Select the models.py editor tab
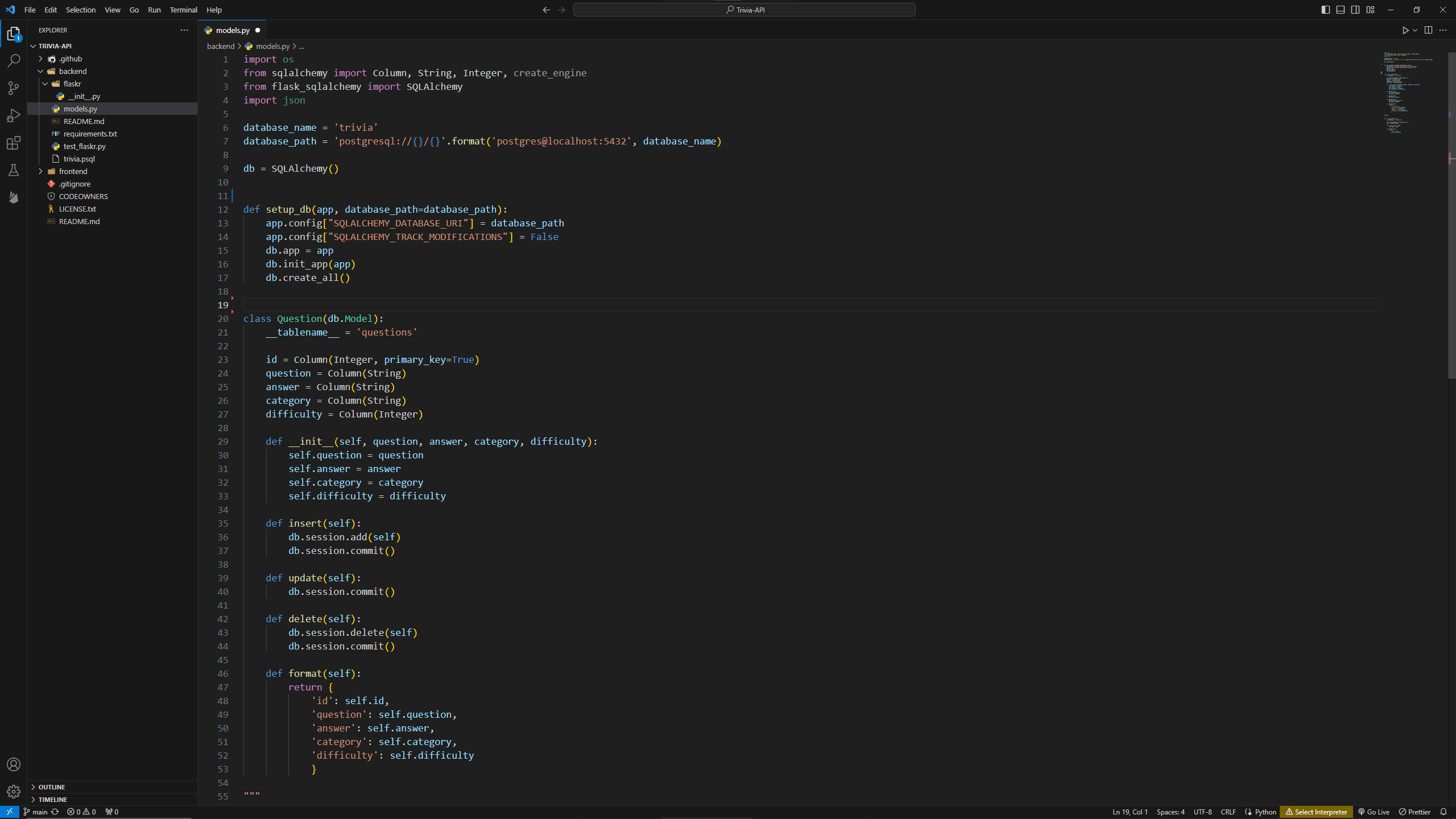Screen dimensions: 1456x819 232,30
